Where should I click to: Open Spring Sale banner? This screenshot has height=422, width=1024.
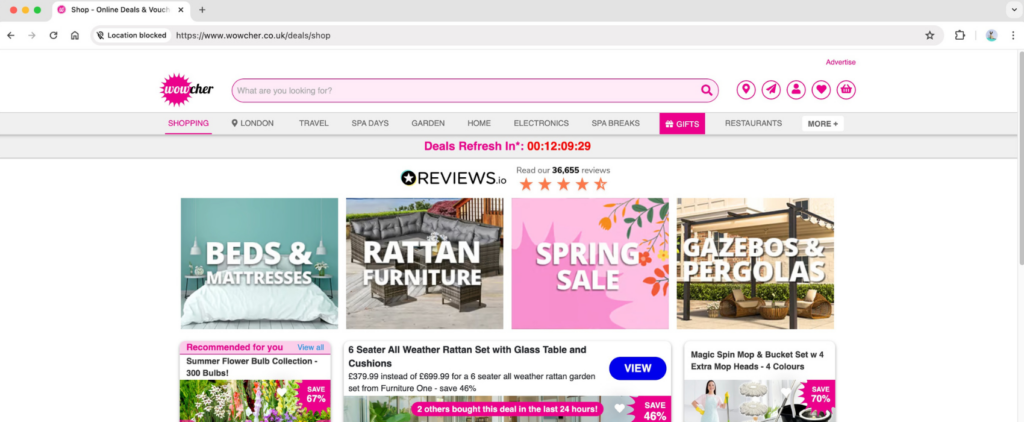tap(590, 263)
